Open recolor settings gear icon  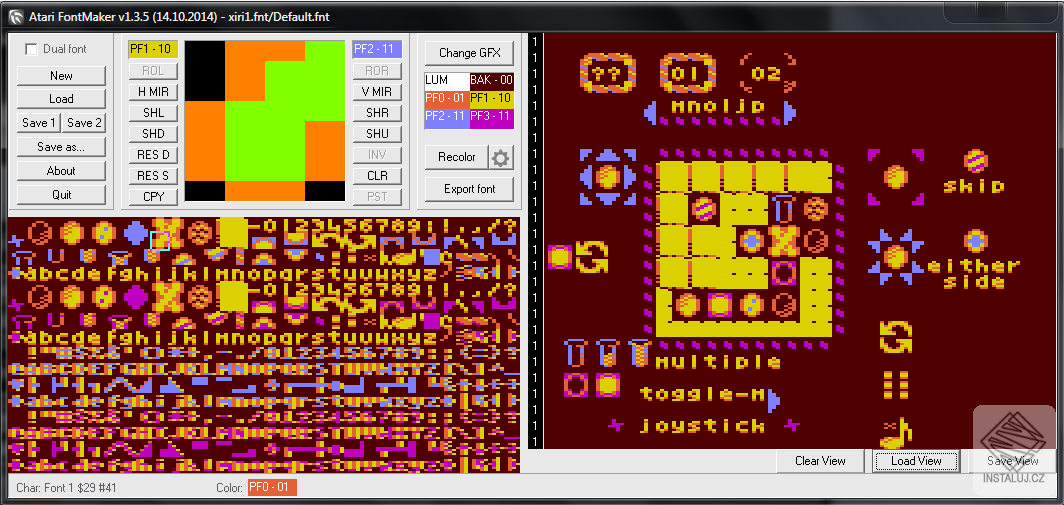point(501,157)
